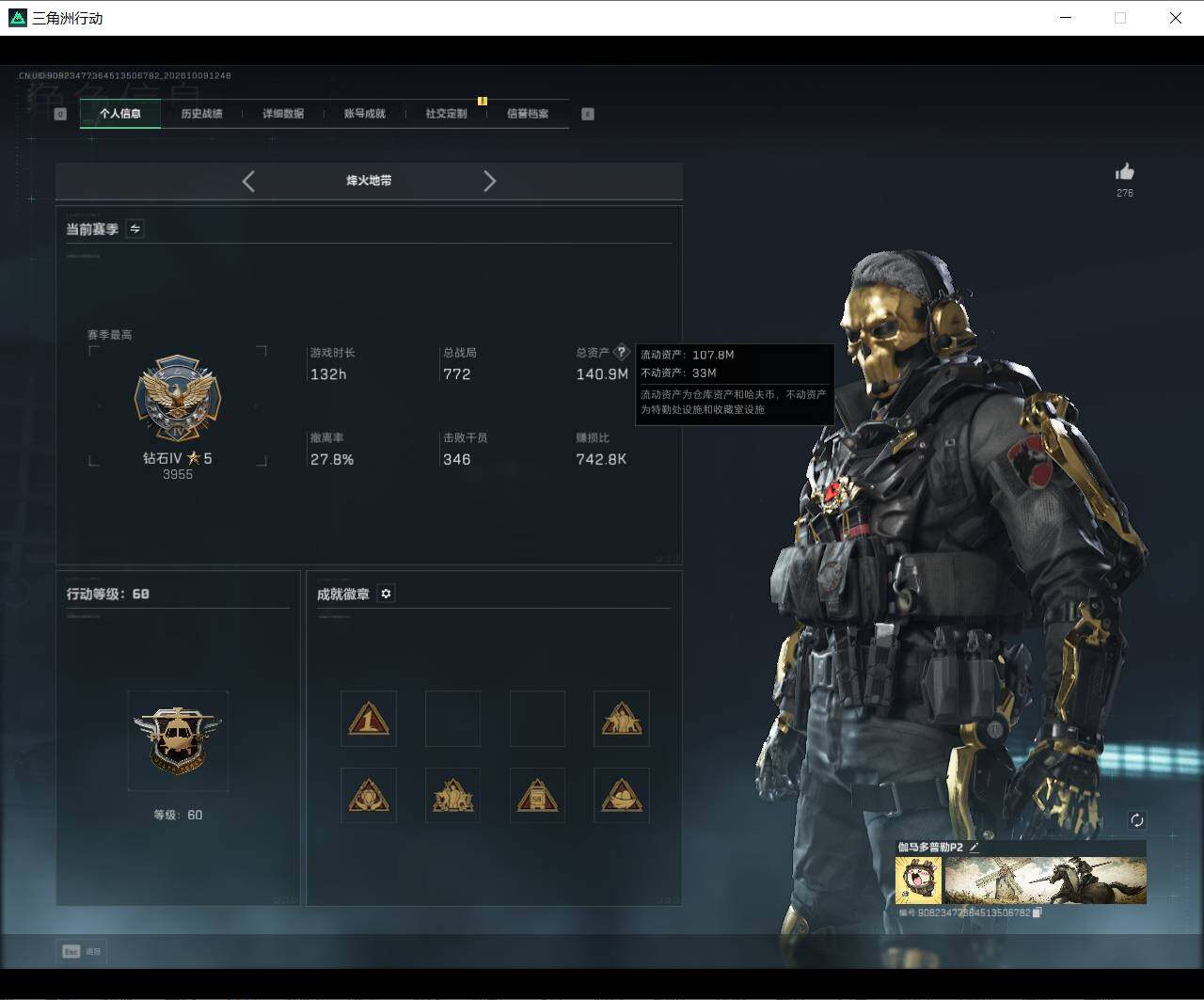Click the thumbs-up like icon
1204x1000 pixels.
[x=1125, y=171]
